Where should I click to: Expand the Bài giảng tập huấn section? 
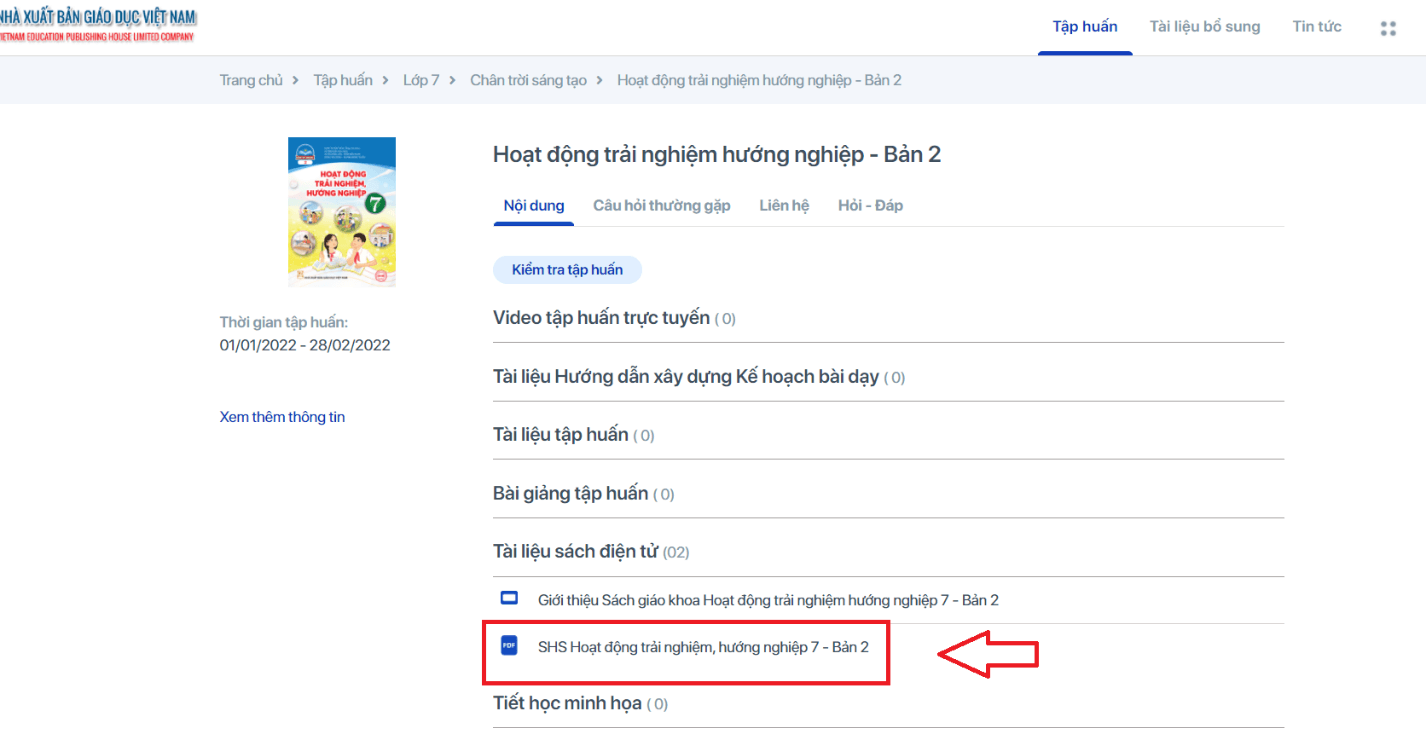(888, 494)
